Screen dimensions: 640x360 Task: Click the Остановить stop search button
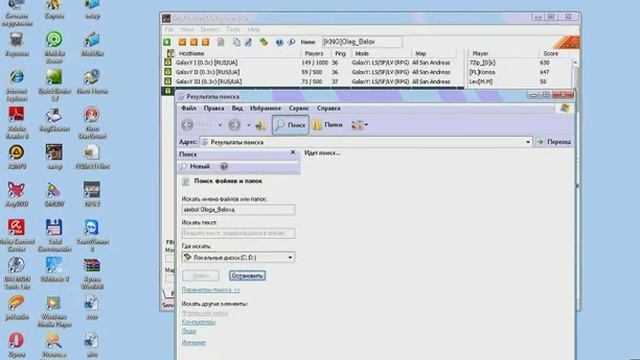pyautogui.click(x=247, y=276)
